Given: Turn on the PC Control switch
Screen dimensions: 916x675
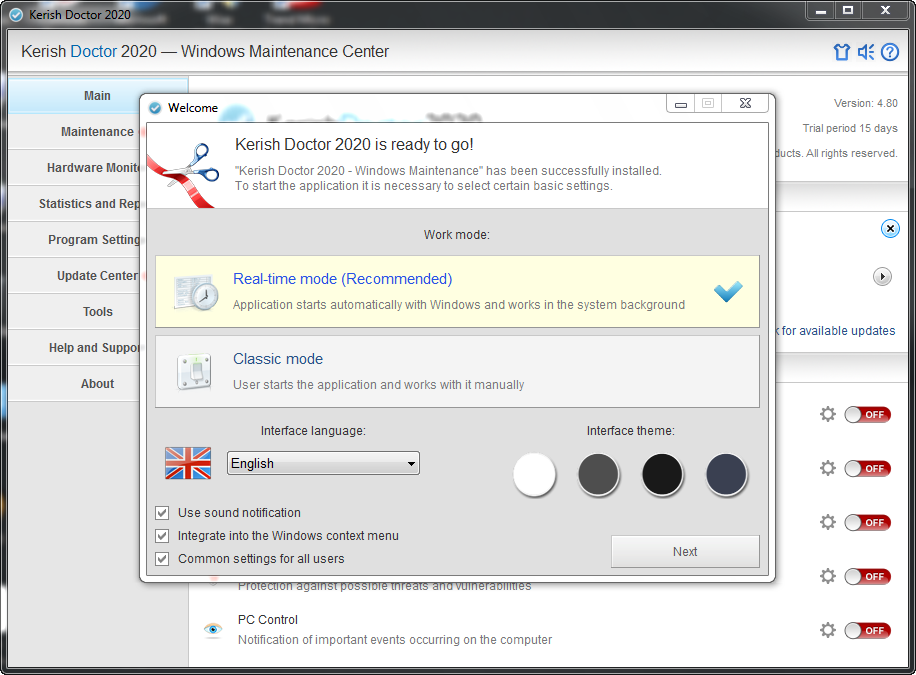Looking at the screenshot, I should [x=868, y=631].
